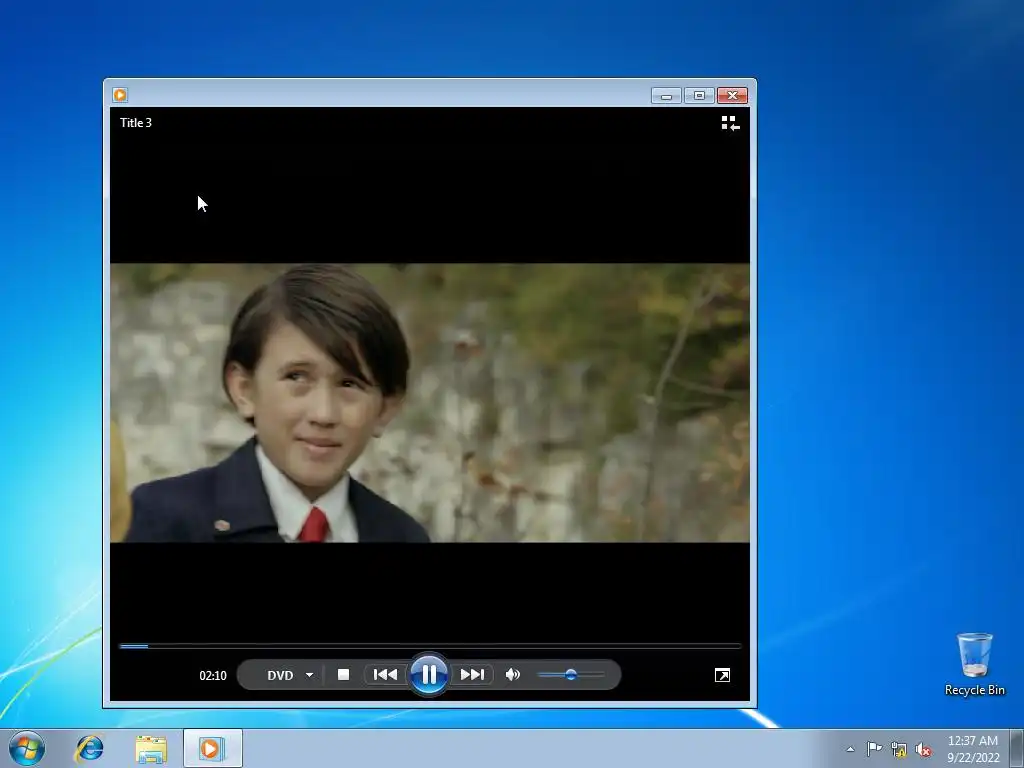
Task: Mute the player volume
Action: point(513,675)
